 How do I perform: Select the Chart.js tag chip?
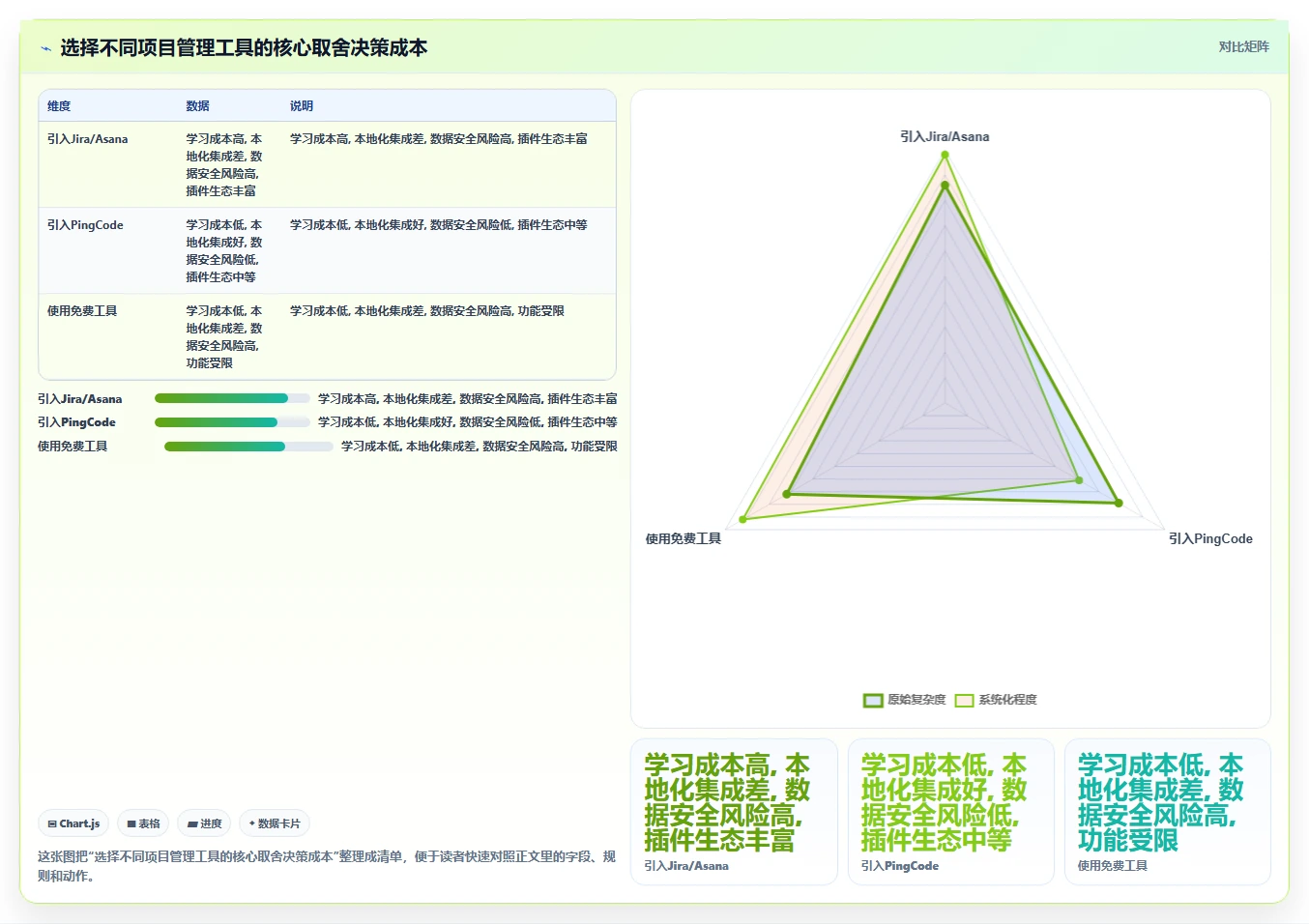pos(74,823)
